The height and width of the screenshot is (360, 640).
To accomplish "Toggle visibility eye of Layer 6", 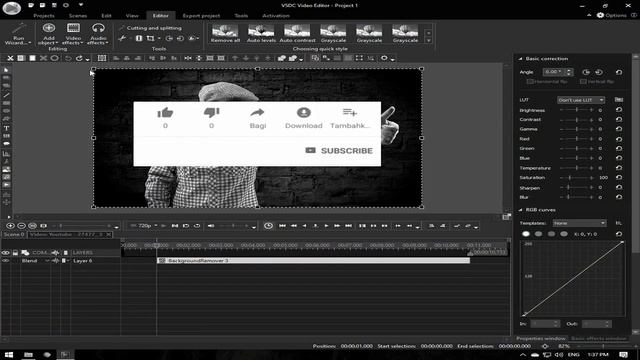I will coord(5,260).
